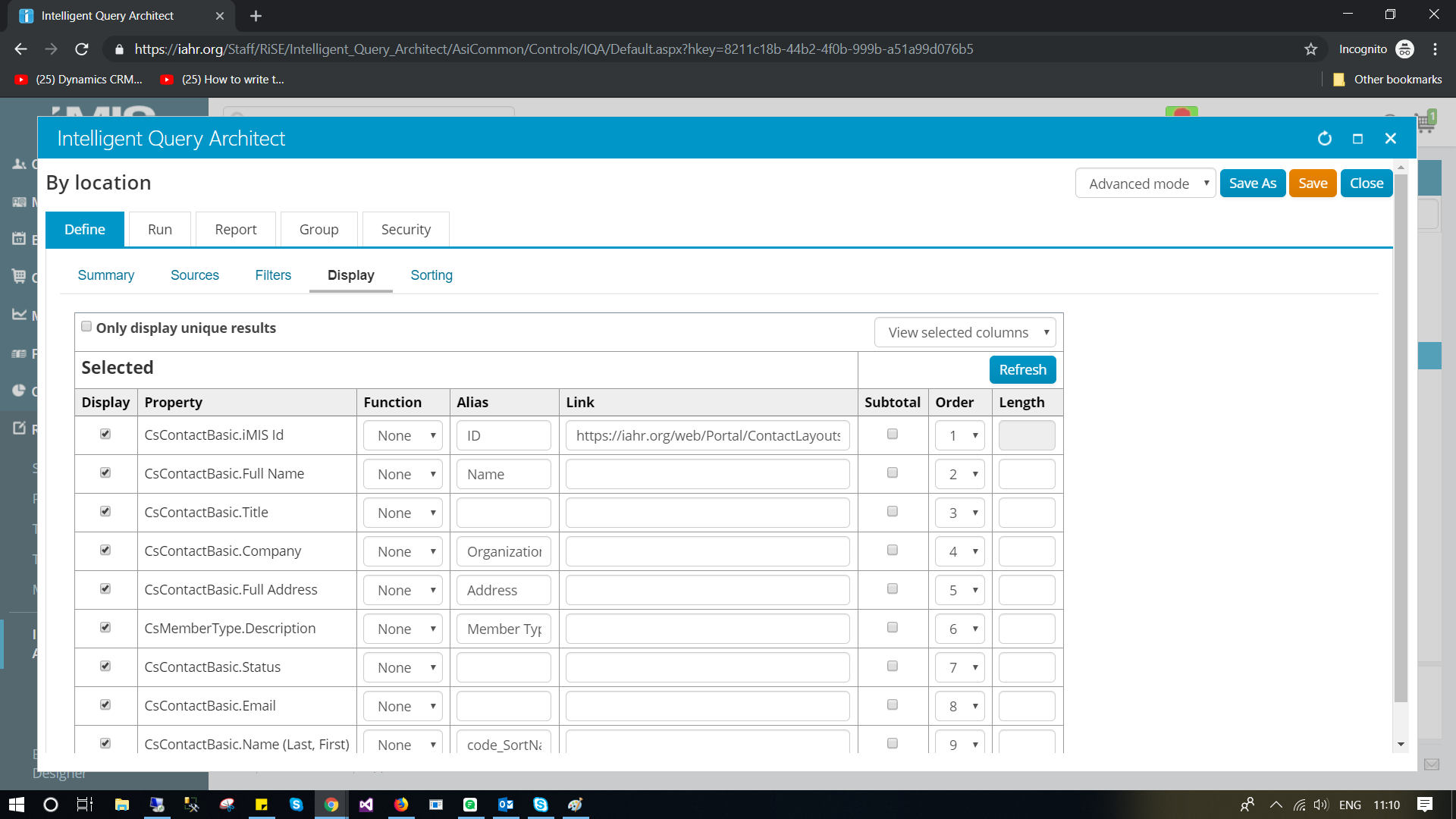
Task: Click the Alias field for Email row
Action: (504, 706)
